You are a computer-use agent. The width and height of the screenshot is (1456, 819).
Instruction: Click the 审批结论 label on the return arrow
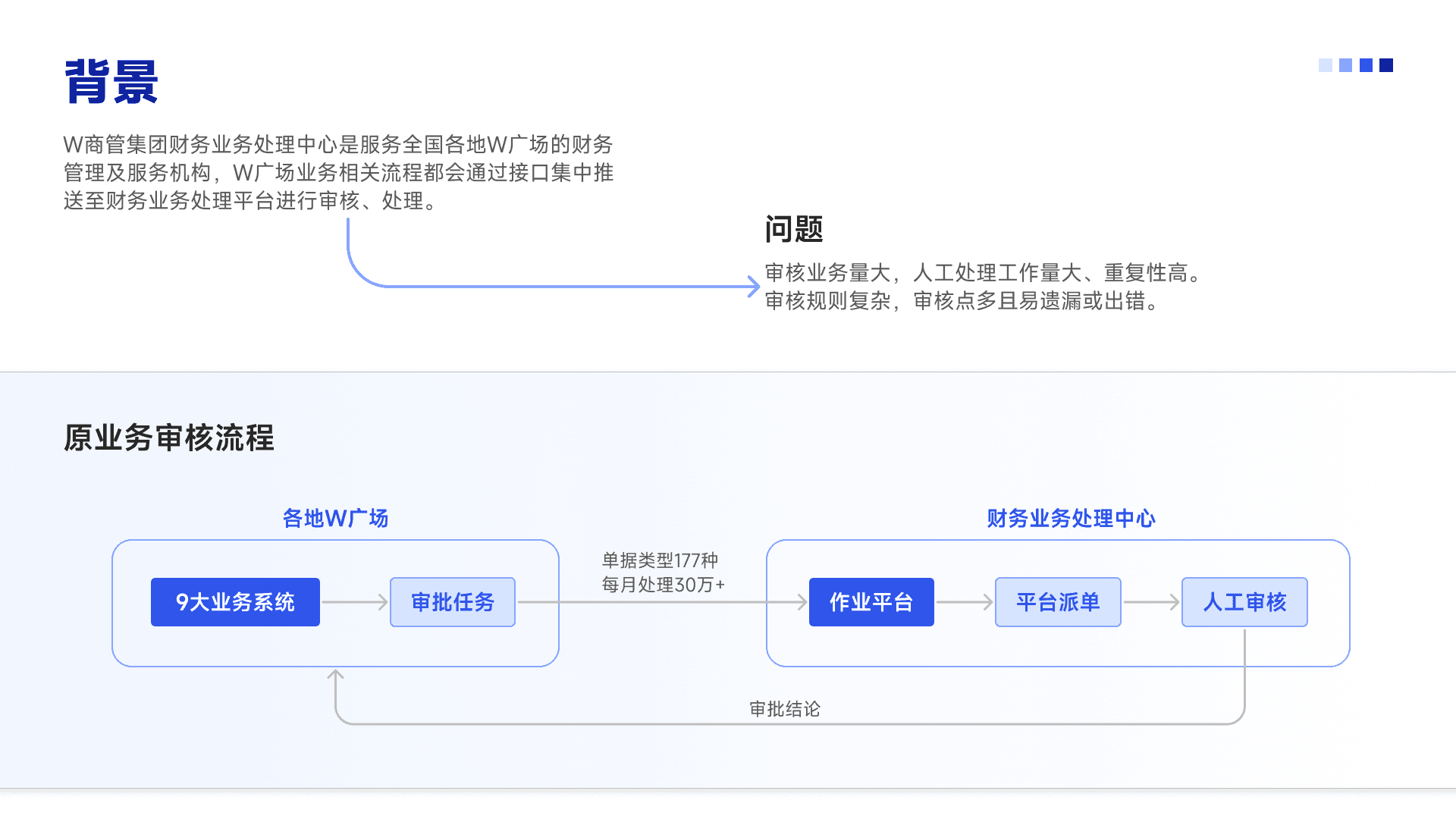click(785, 709)
